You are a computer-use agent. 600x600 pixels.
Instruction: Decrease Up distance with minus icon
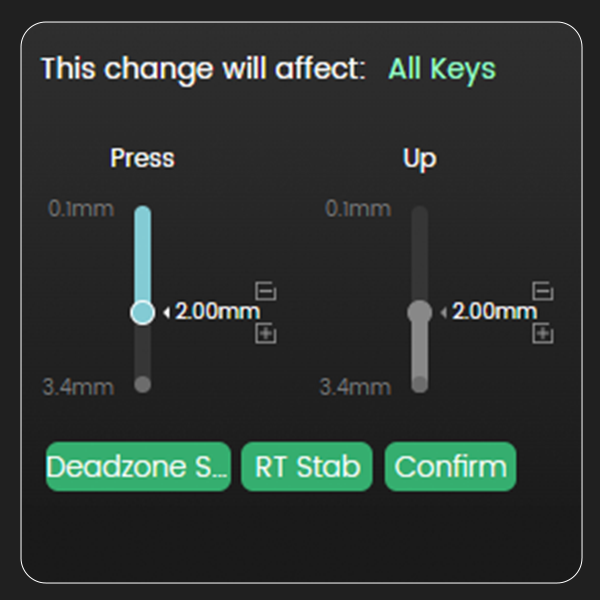(542, 292)
